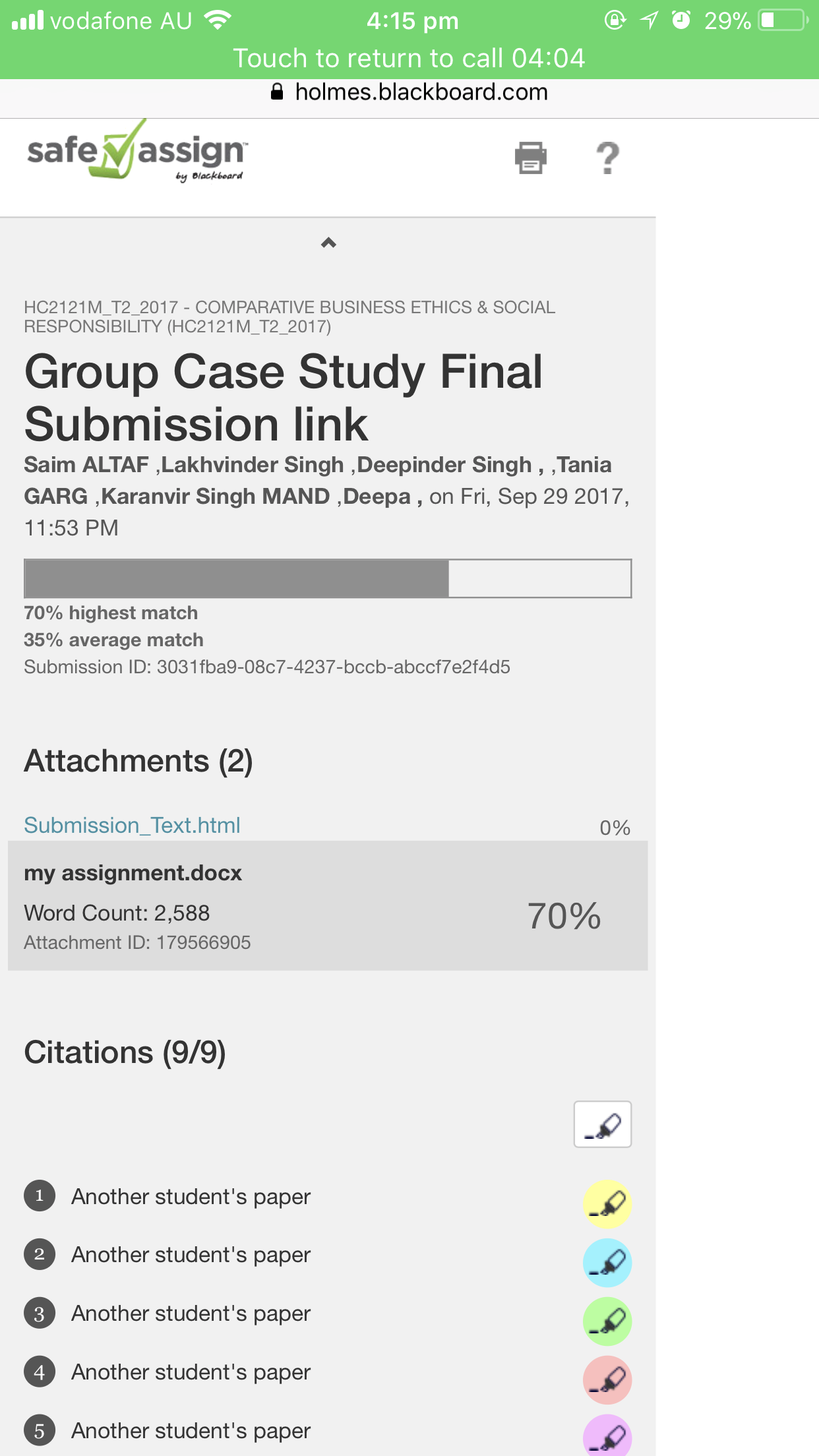The image size is (819, 1456).
Task: Select the my assignment.docx attachment
Action: click(328, 905)
